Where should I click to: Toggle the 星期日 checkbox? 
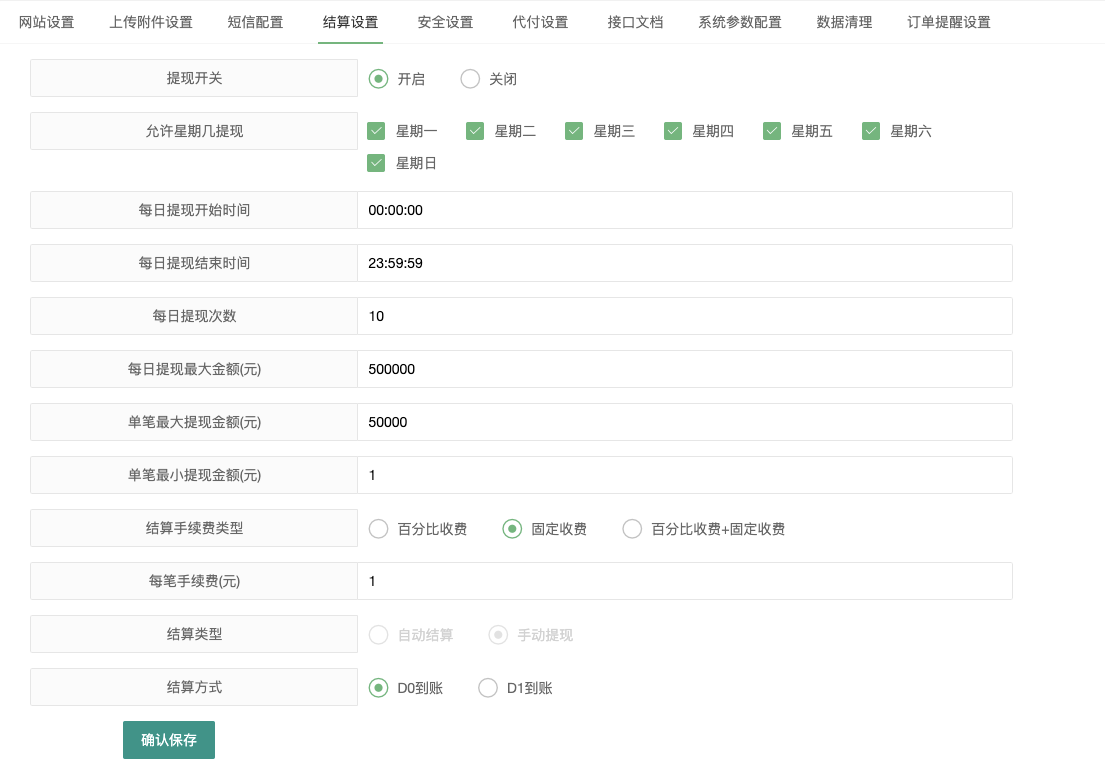pos(376,162)
